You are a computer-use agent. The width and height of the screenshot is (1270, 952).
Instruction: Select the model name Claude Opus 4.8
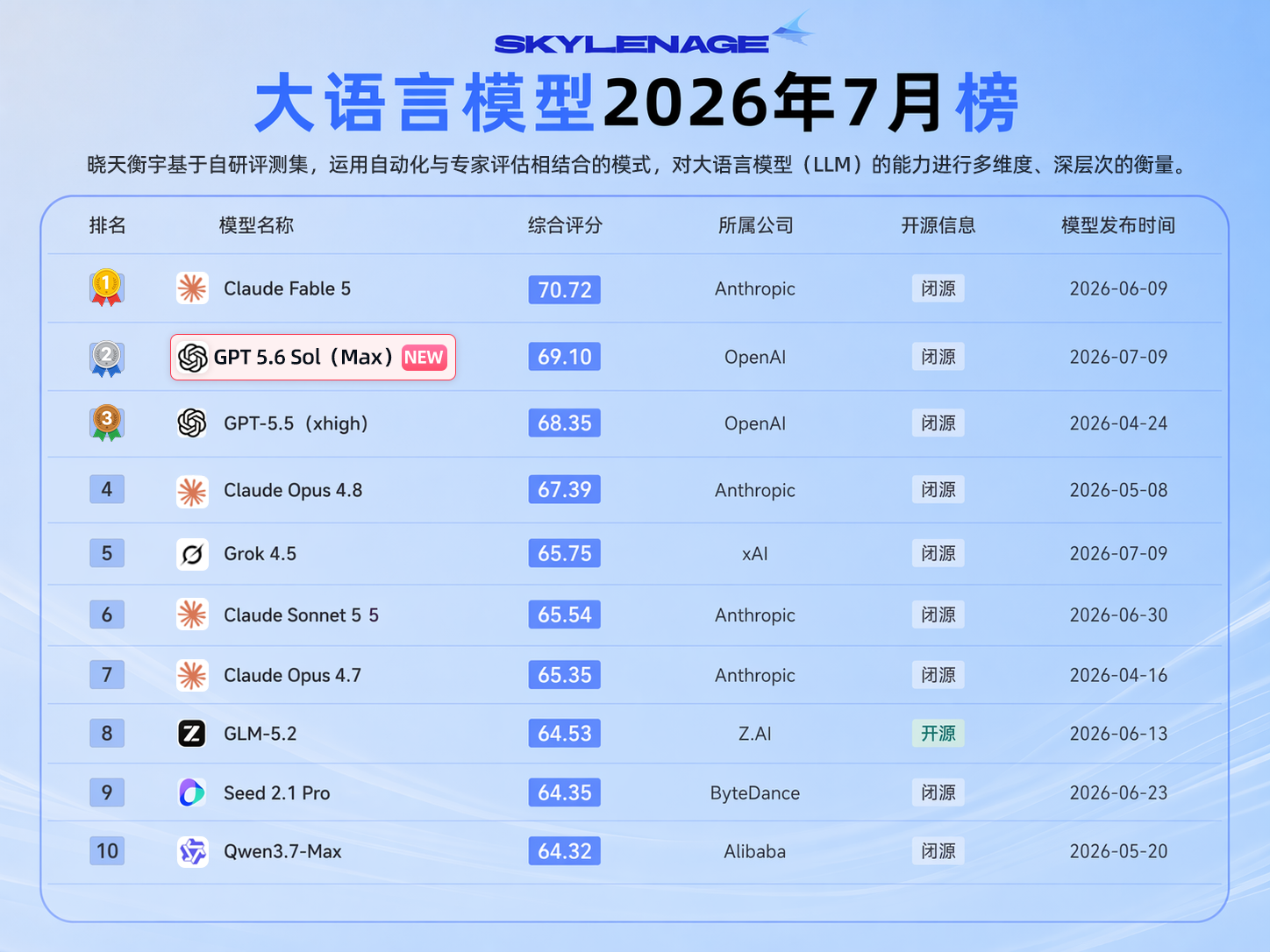tap(293, 491)
